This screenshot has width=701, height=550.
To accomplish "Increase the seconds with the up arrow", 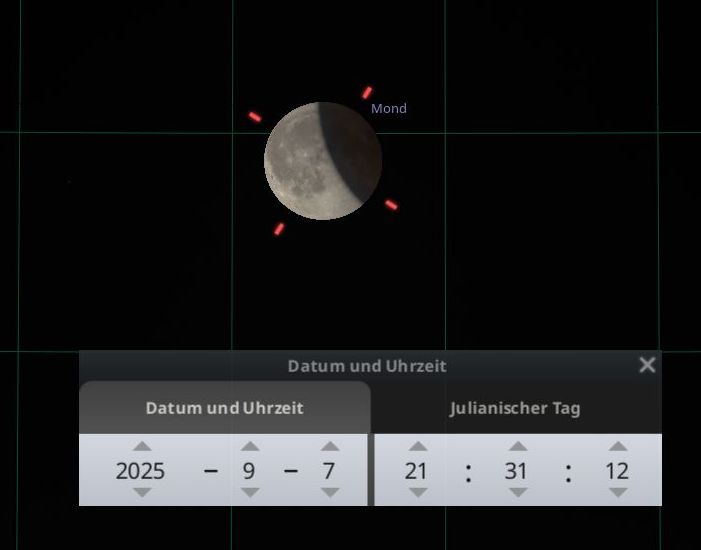I will (x=618, y=446).
